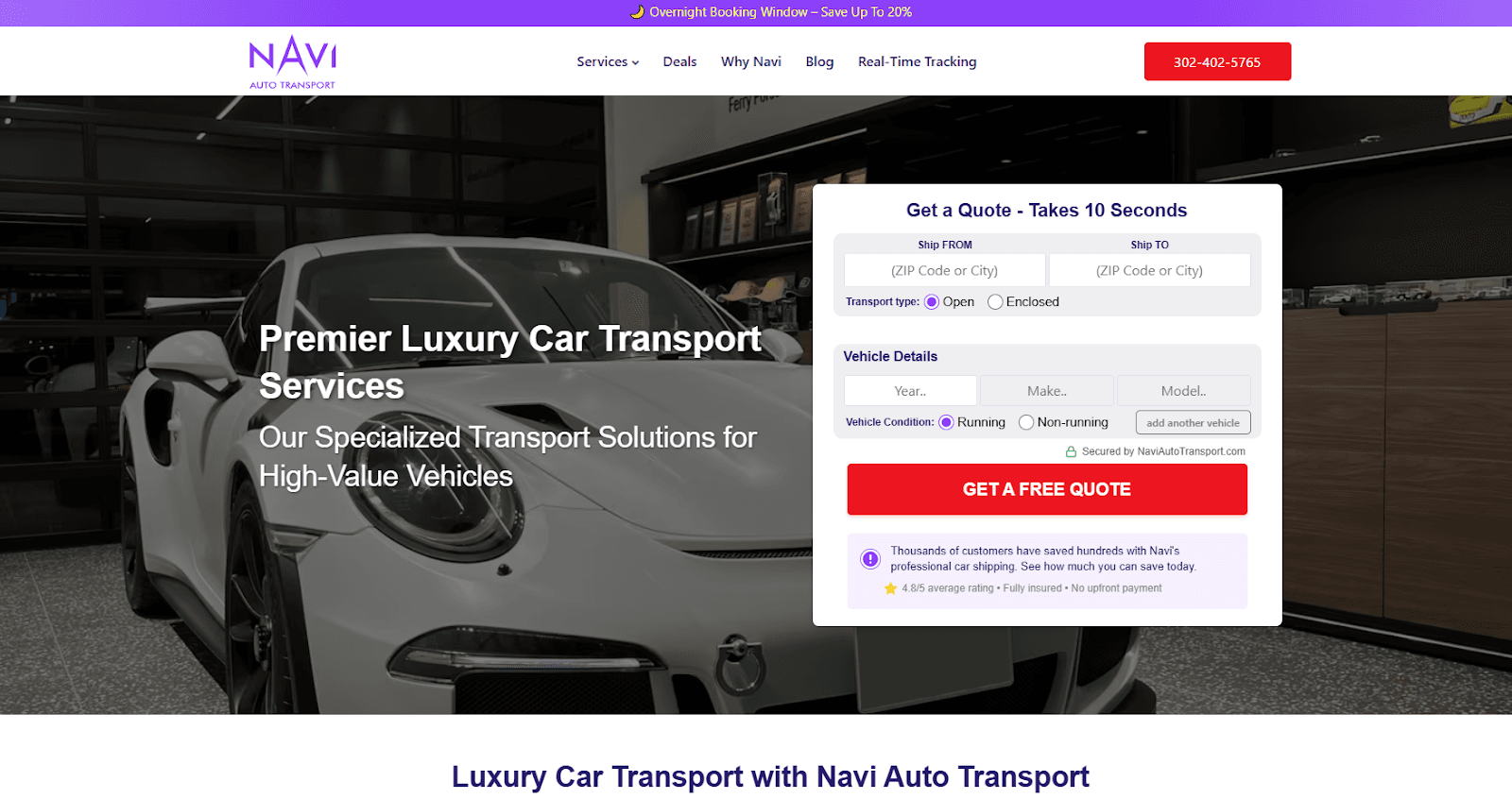Go to Why Navi page
Viewport: 1512px width, 799px height.
click(x=751, y=61)
